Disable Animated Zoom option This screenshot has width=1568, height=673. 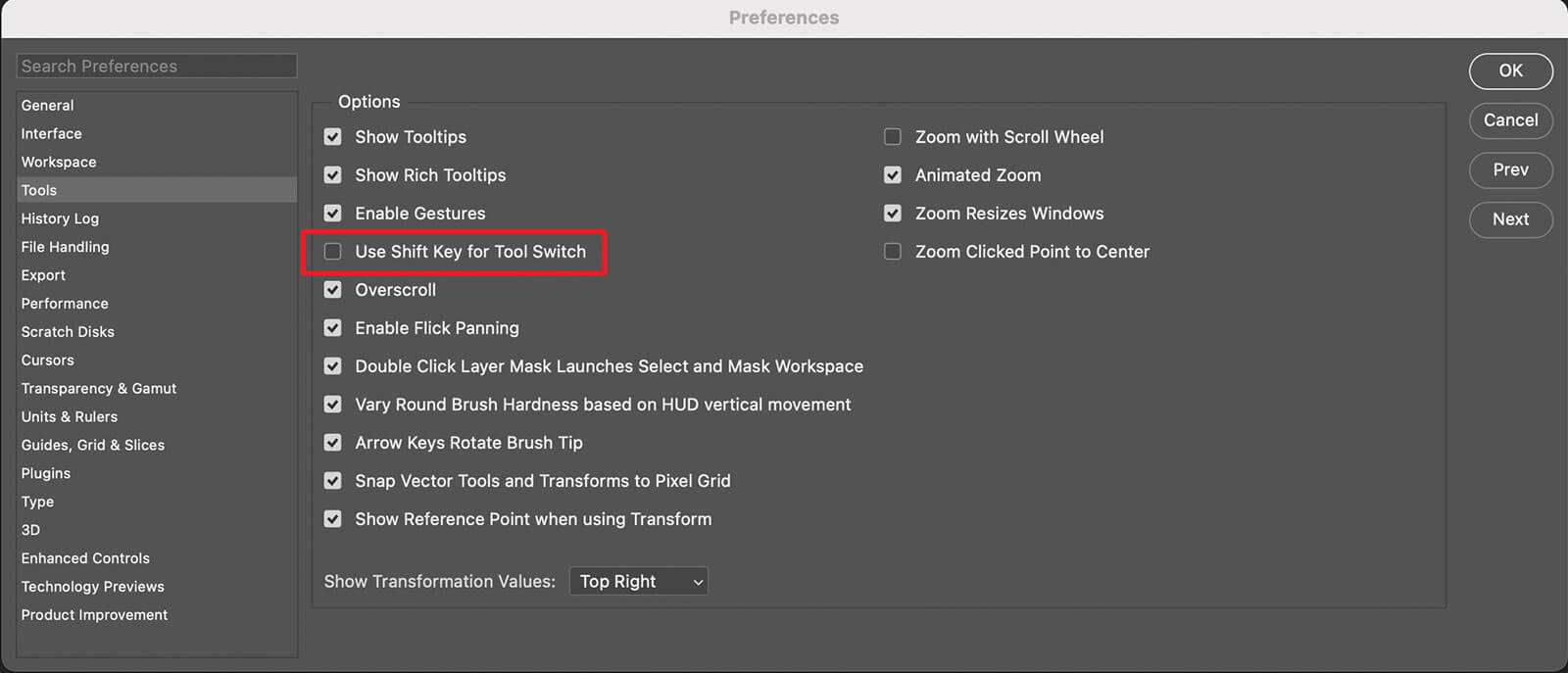[893, 175]
